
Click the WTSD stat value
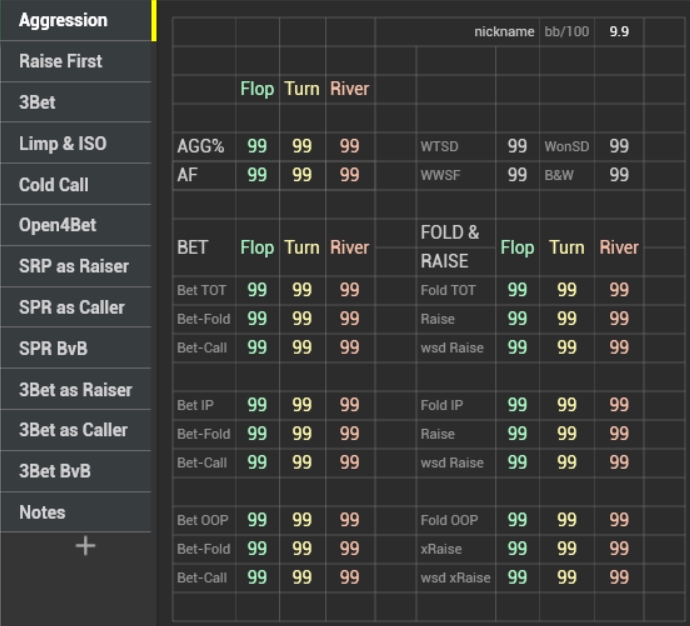(x=517, y=147)
